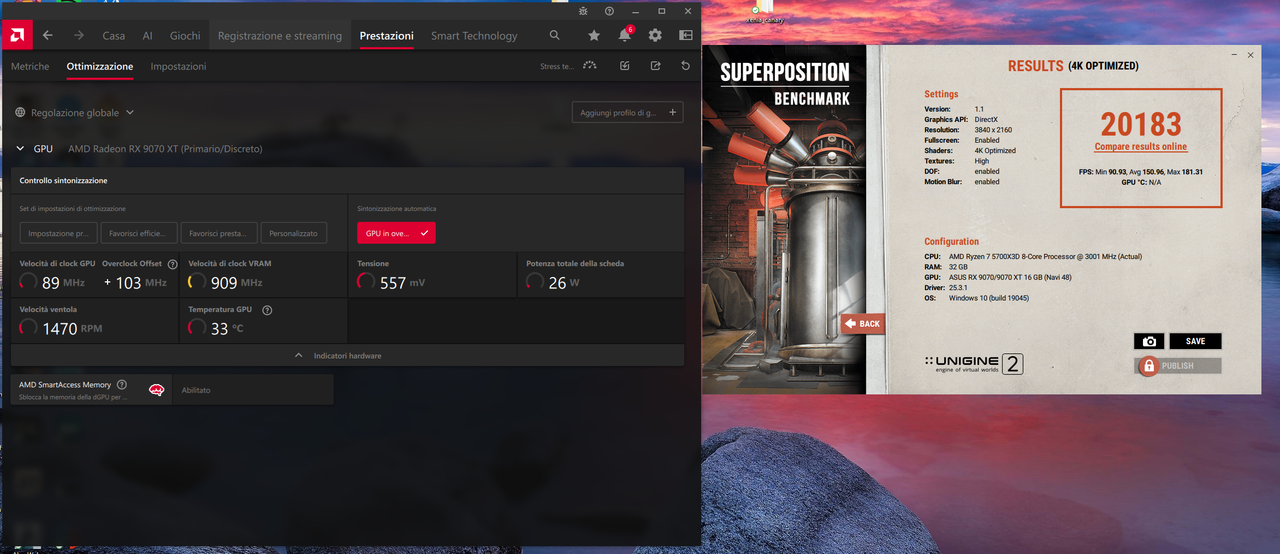Click the AMD logo home icon
Image resolution: width=1280 pixels, height=554 pixels.
click(x=15, y=35)
